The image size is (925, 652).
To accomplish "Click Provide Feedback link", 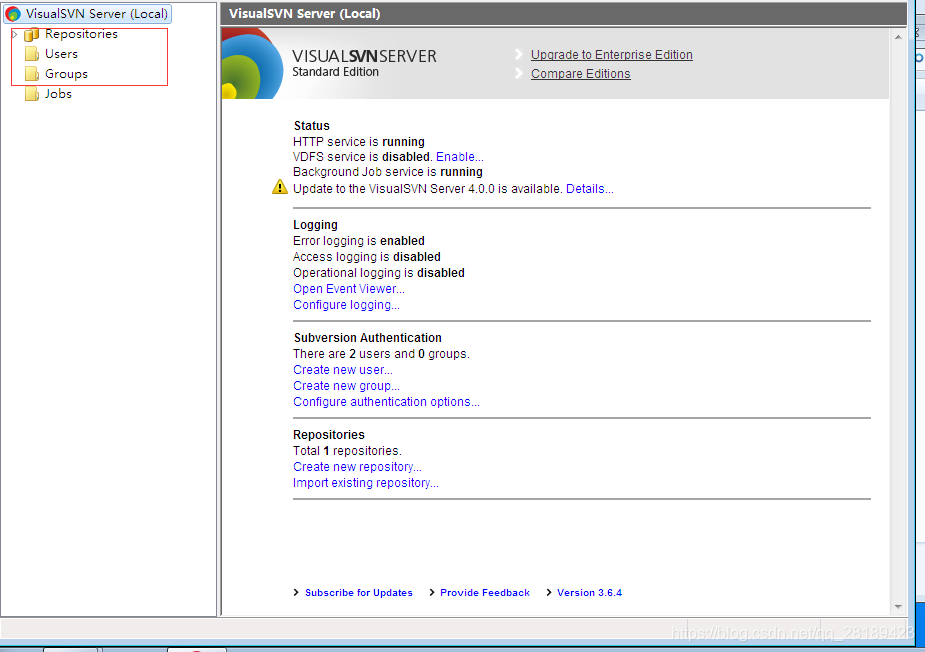I will point(485,593).
